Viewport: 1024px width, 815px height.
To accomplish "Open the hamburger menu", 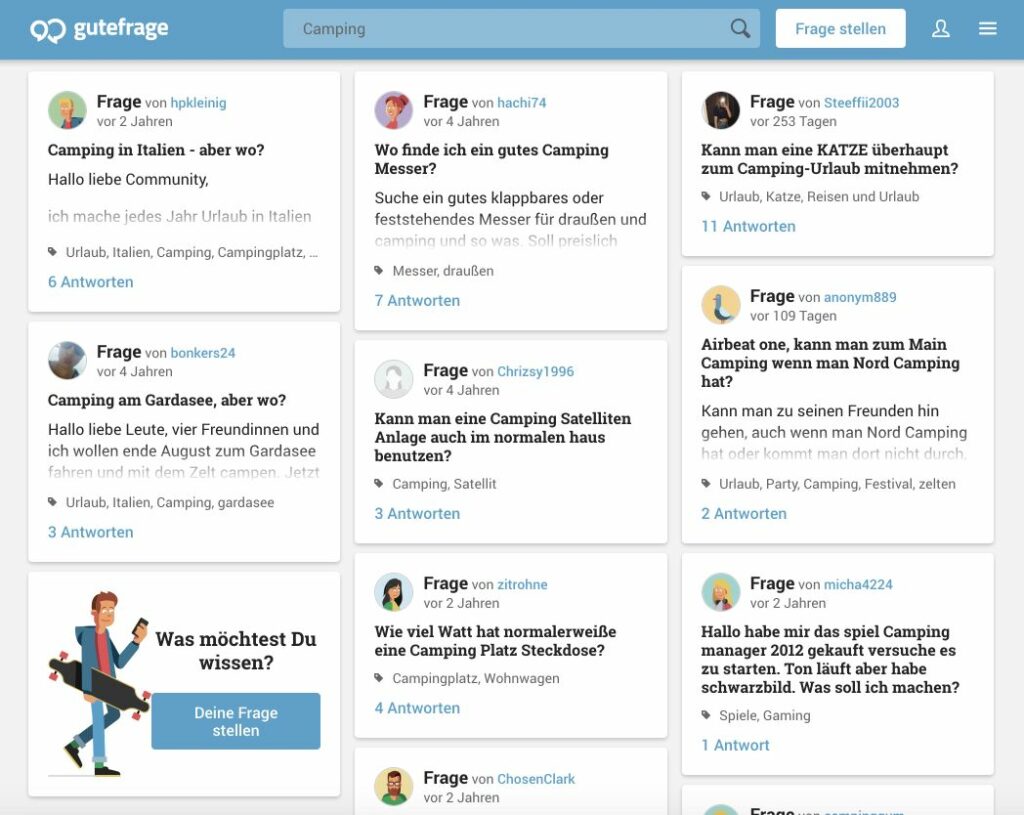I will tap(988, 29).
